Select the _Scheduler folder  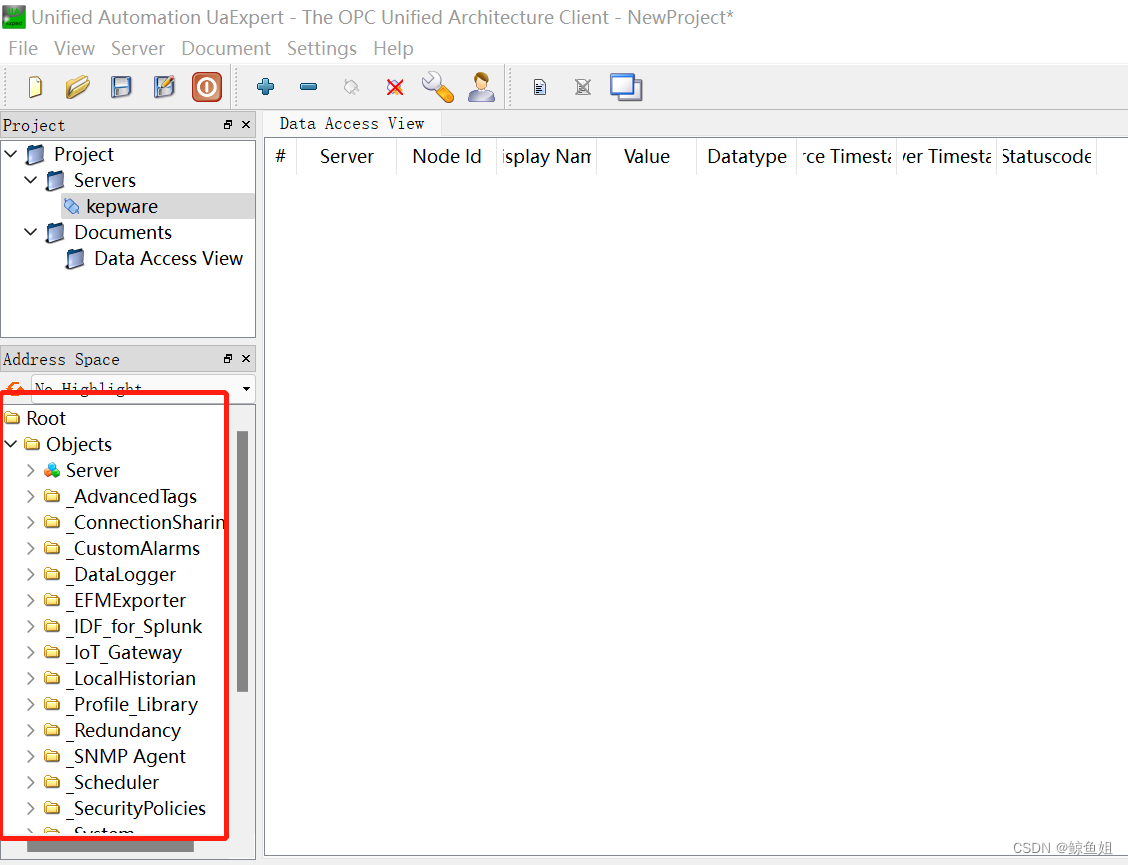click(114, 782)
